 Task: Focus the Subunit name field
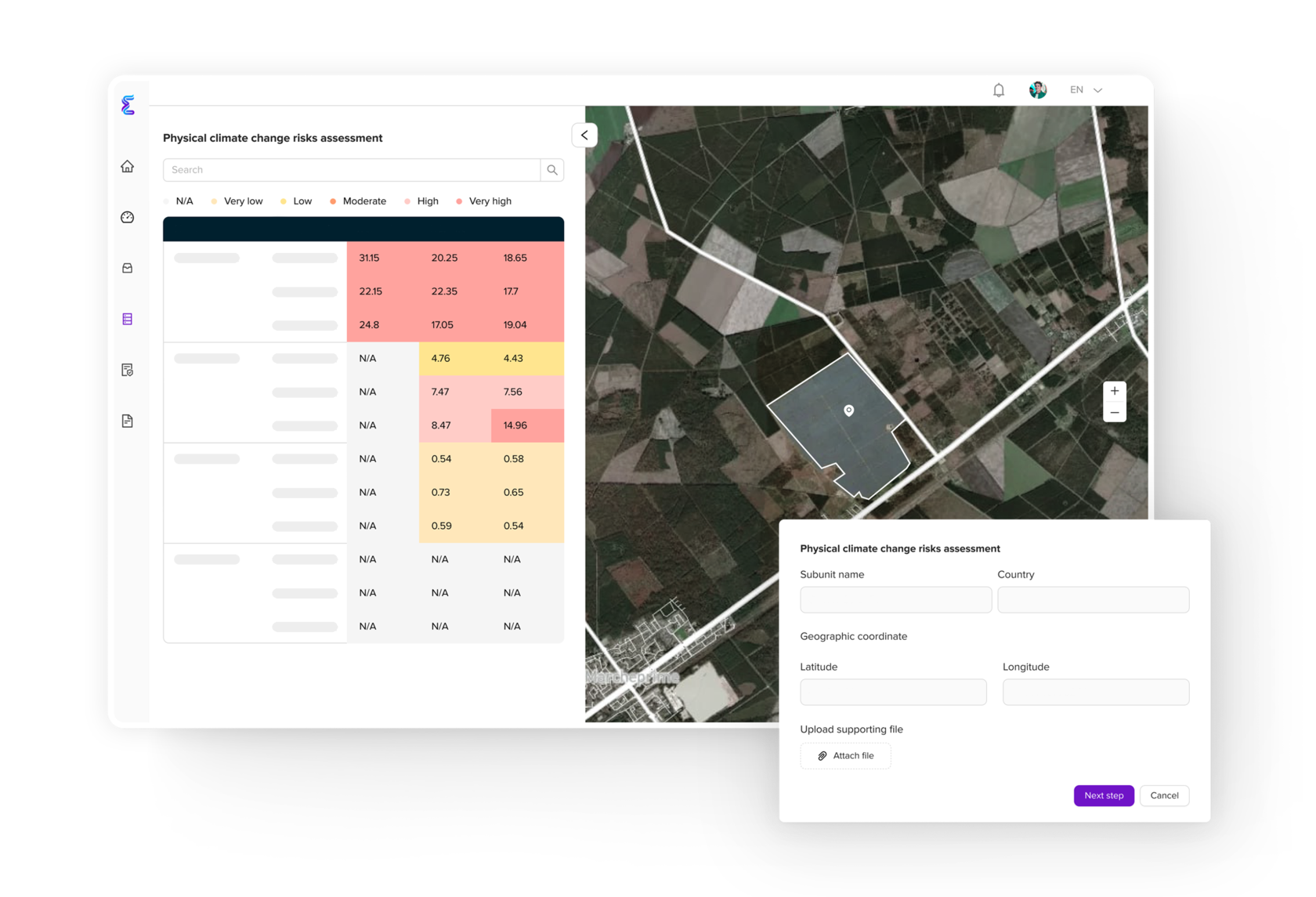896,600
